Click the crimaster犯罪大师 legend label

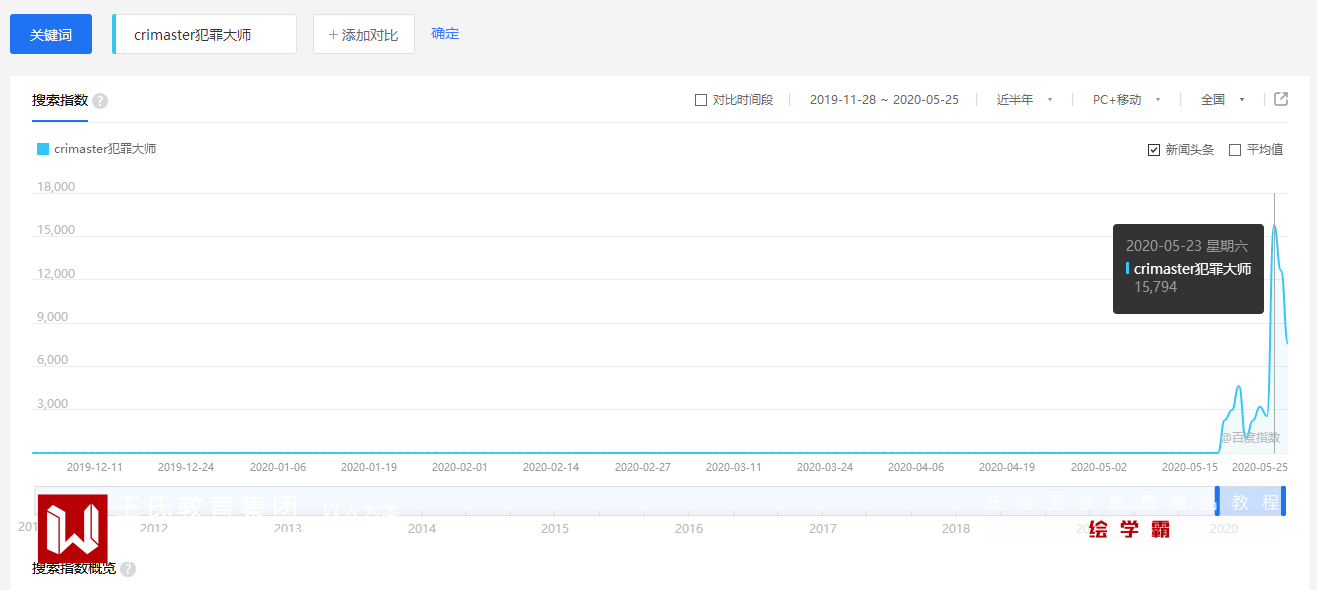tap(105, 149)
